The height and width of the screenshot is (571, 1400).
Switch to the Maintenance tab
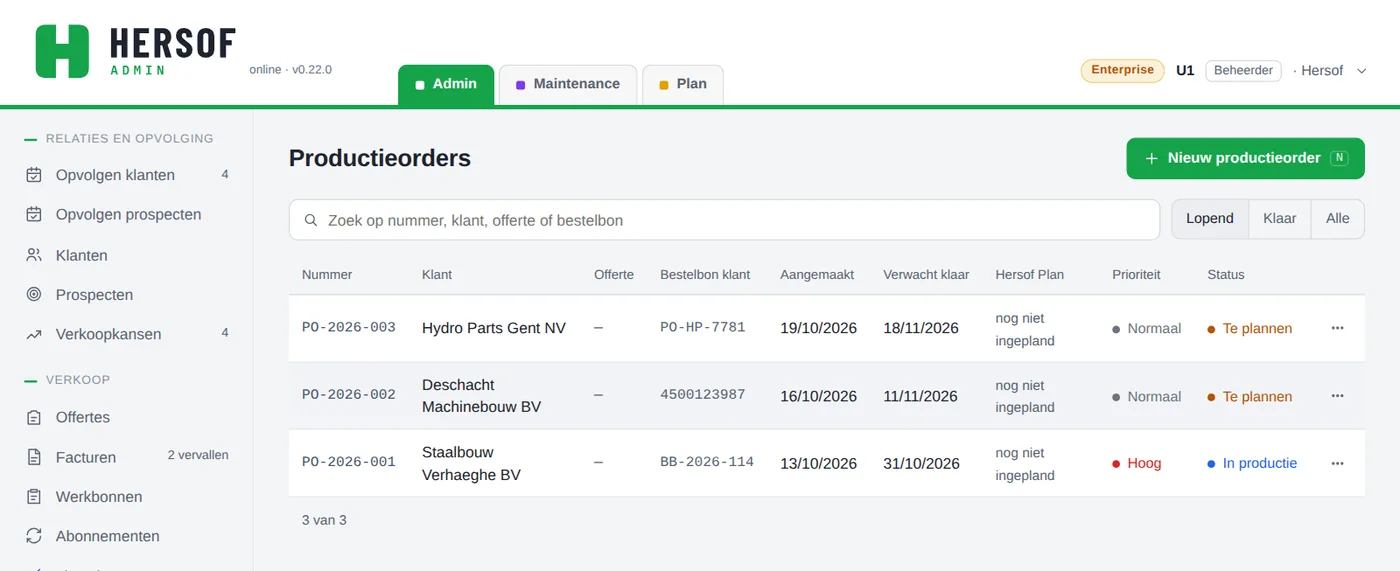click(x=568, y=84)
